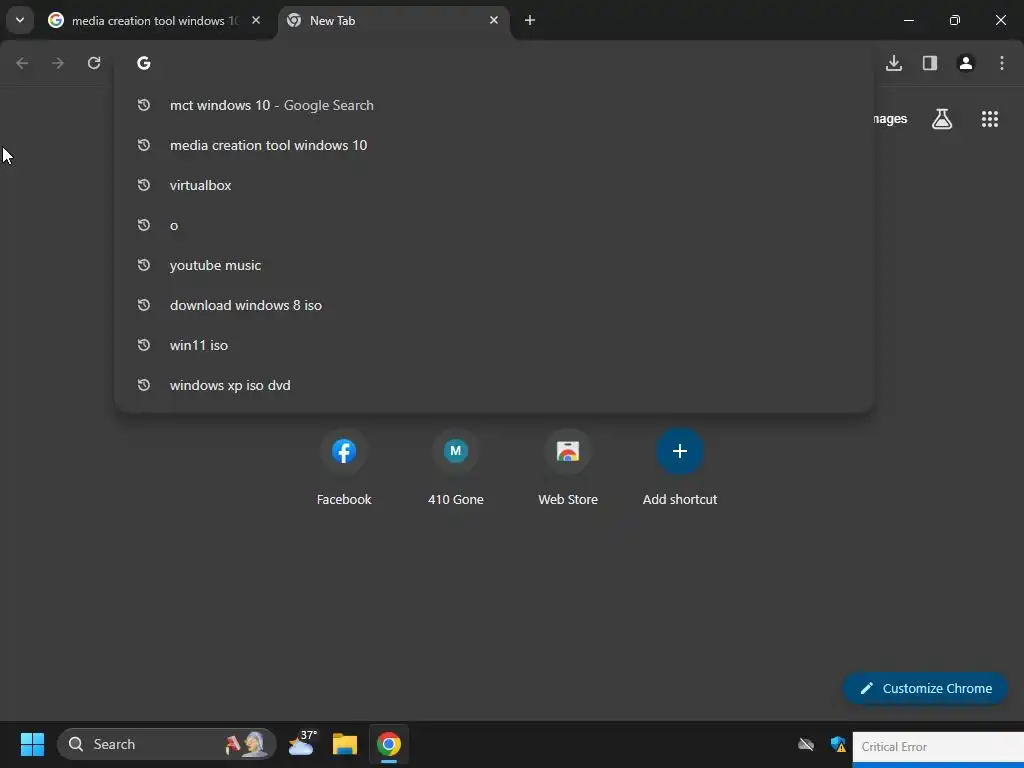Screen dimensions: 1024x768
Task: Open the weather widget showing 37°
Action: click(302, 743)
